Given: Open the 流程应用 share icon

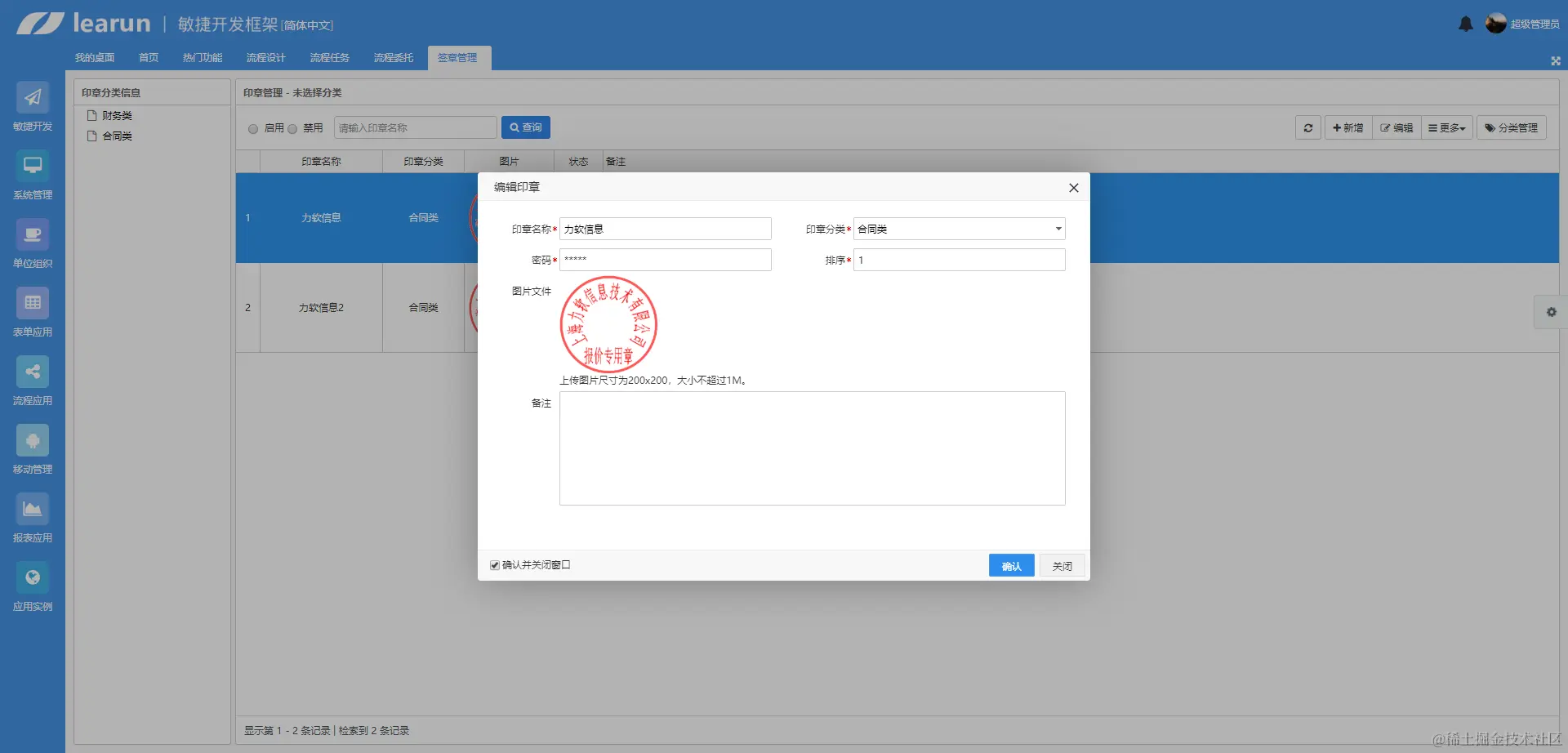Looking at the screenshot, I should click(x=33, y=372).
